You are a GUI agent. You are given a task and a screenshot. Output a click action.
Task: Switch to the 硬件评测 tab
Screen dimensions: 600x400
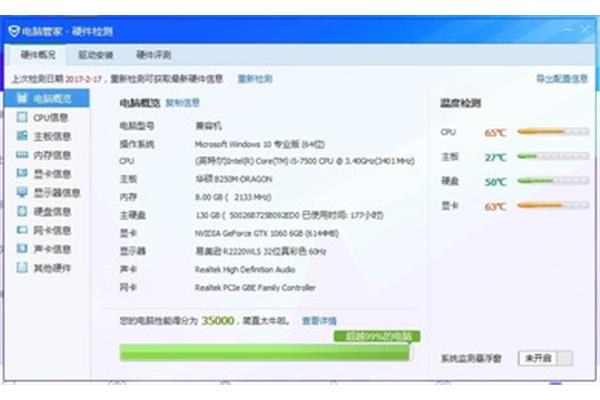point(153,55)
